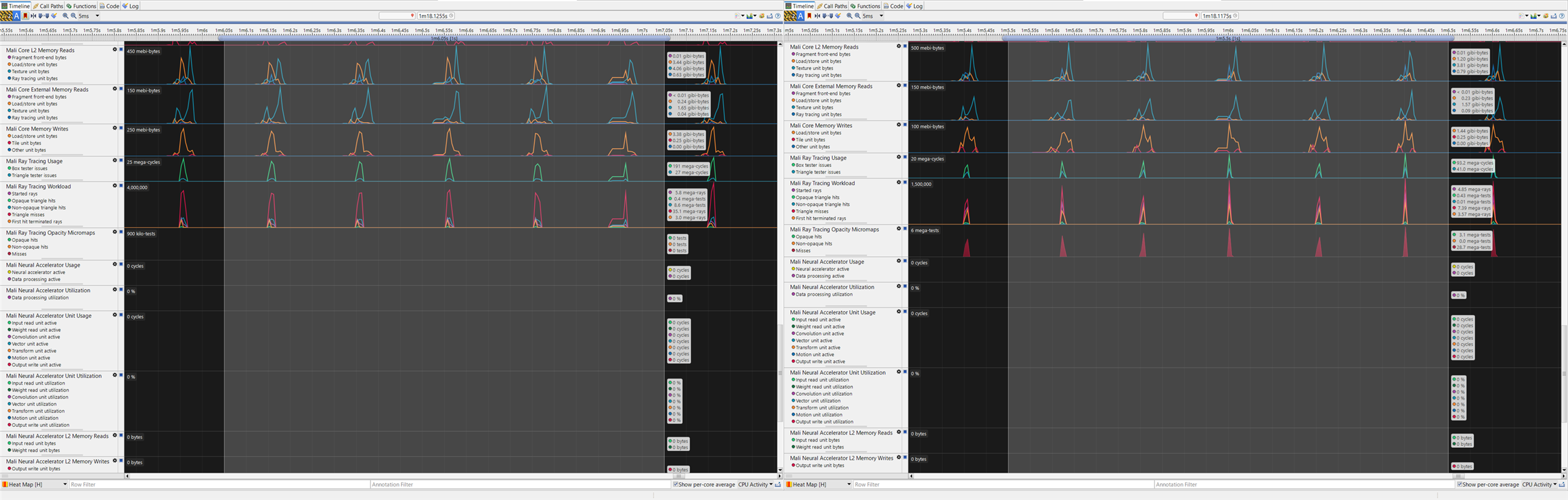This screenshot has width=1568, height=500.
Task: Click the marker search field in left window toolbar
Action: (397, 16)
